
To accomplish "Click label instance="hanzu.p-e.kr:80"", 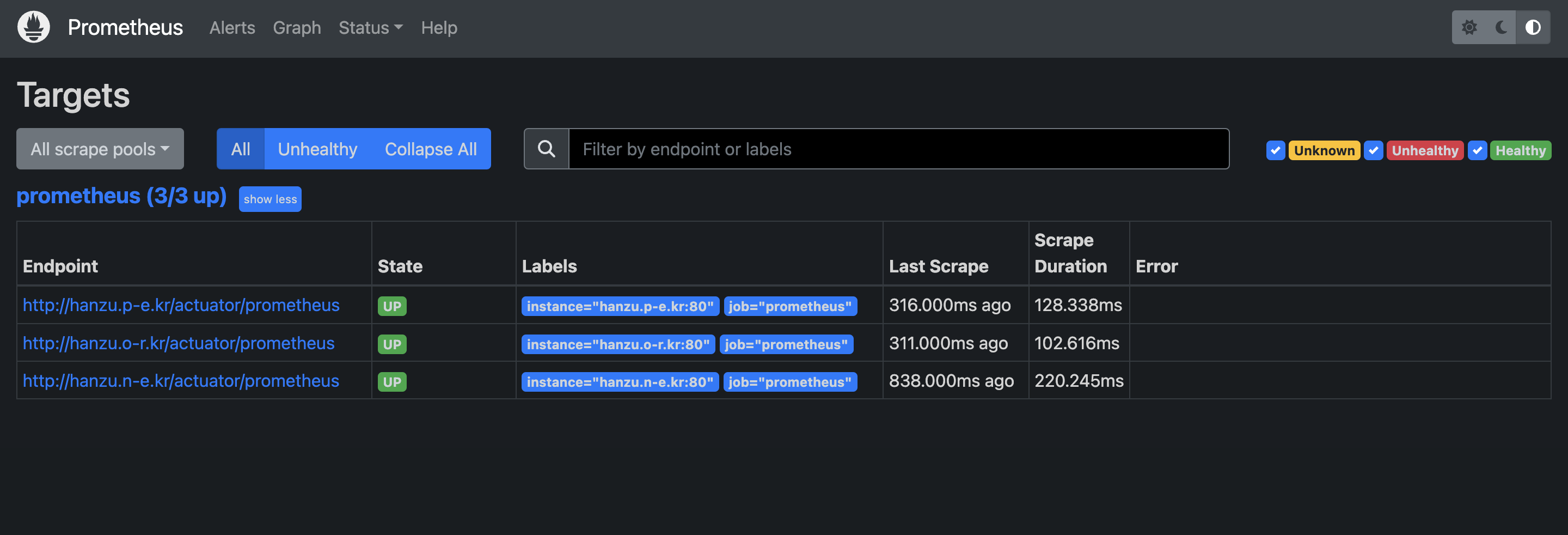I will click(620, 306).
